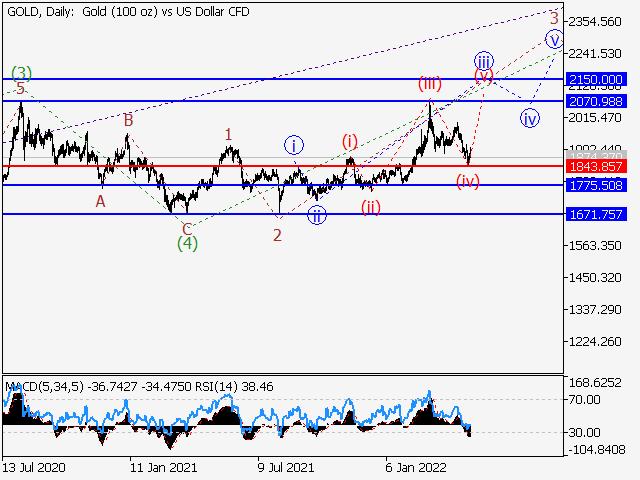Click the red (i) wave label
The image size is (640, 480).
(x=350, y=142)
